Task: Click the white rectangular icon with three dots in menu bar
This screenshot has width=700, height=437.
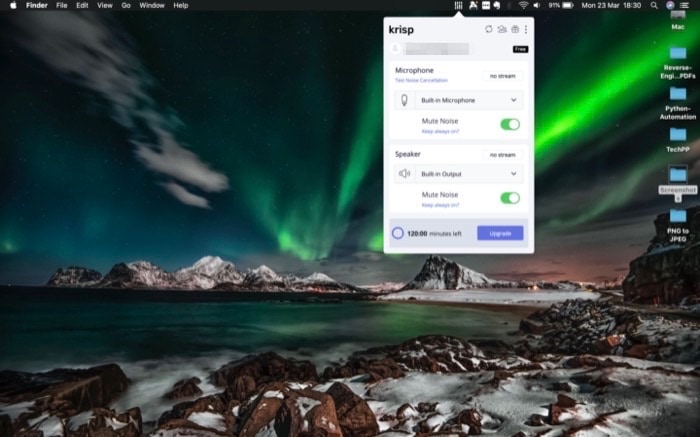Action: (486, 5)
